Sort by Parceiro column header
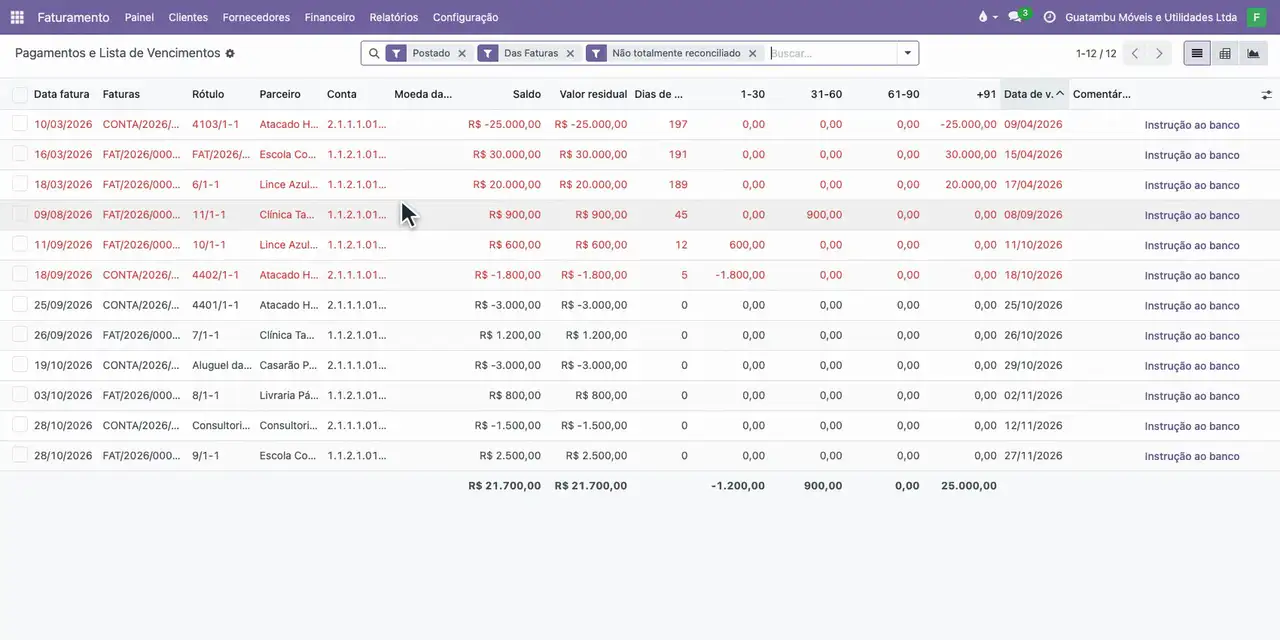Image resolution: width=1280 pixels, height=640 pixels. (280, 94)
